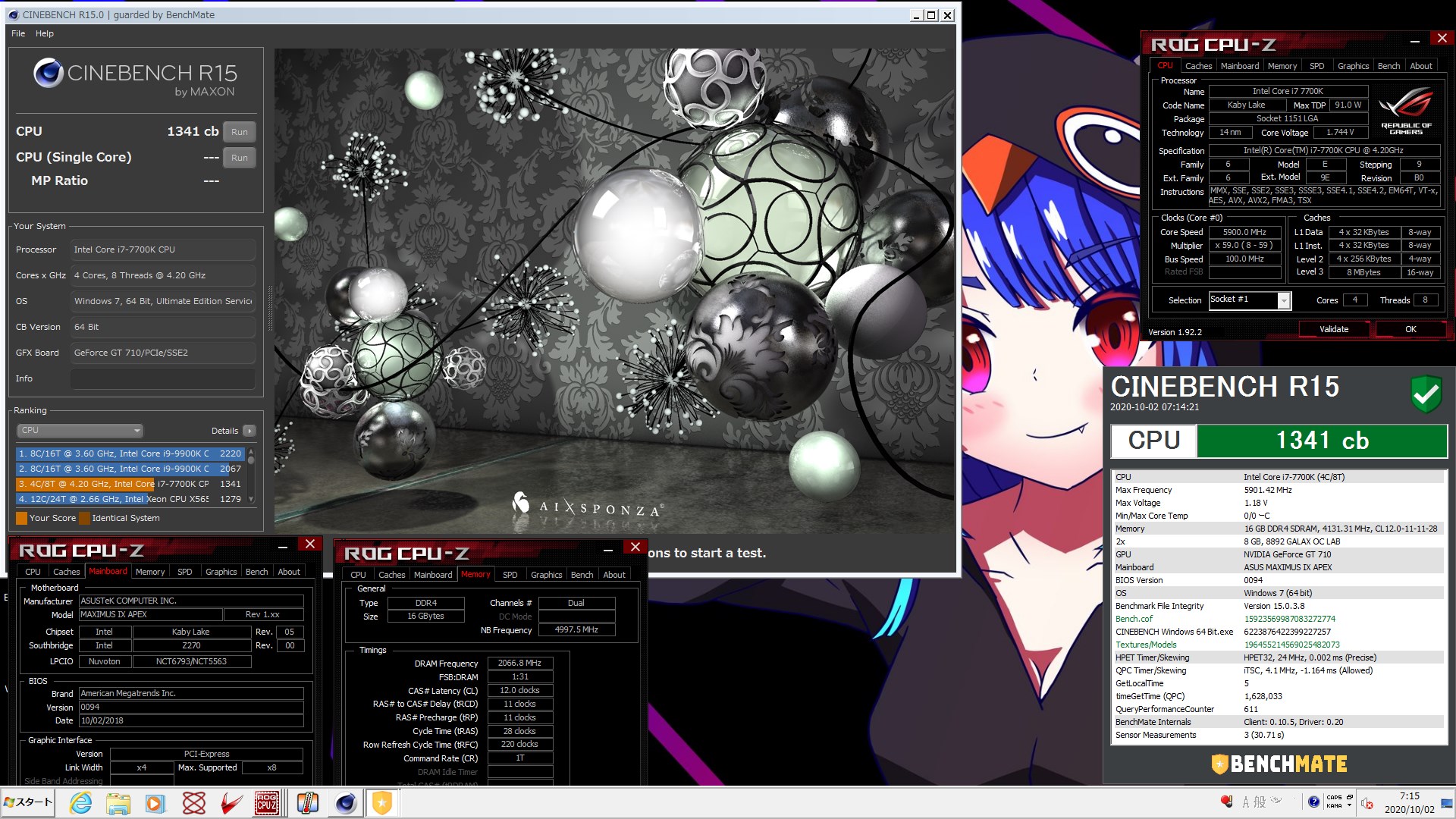This screenshot has height=819, width=1456.
Task: Open the CPU ranking type dropdown
Action: [x=80, y=430]
